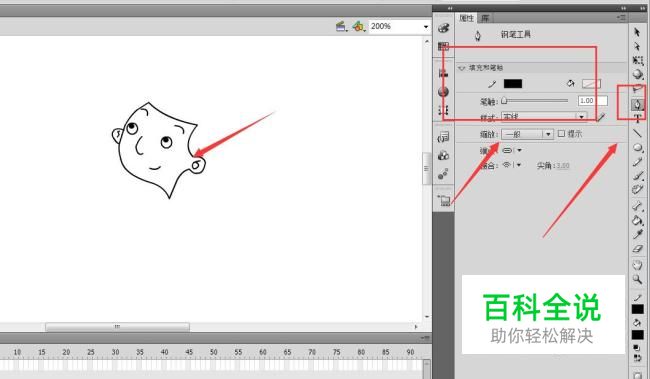Switch to the 属性 Properties tab
This screenshot has height=379, width=650.
(466, 18)
